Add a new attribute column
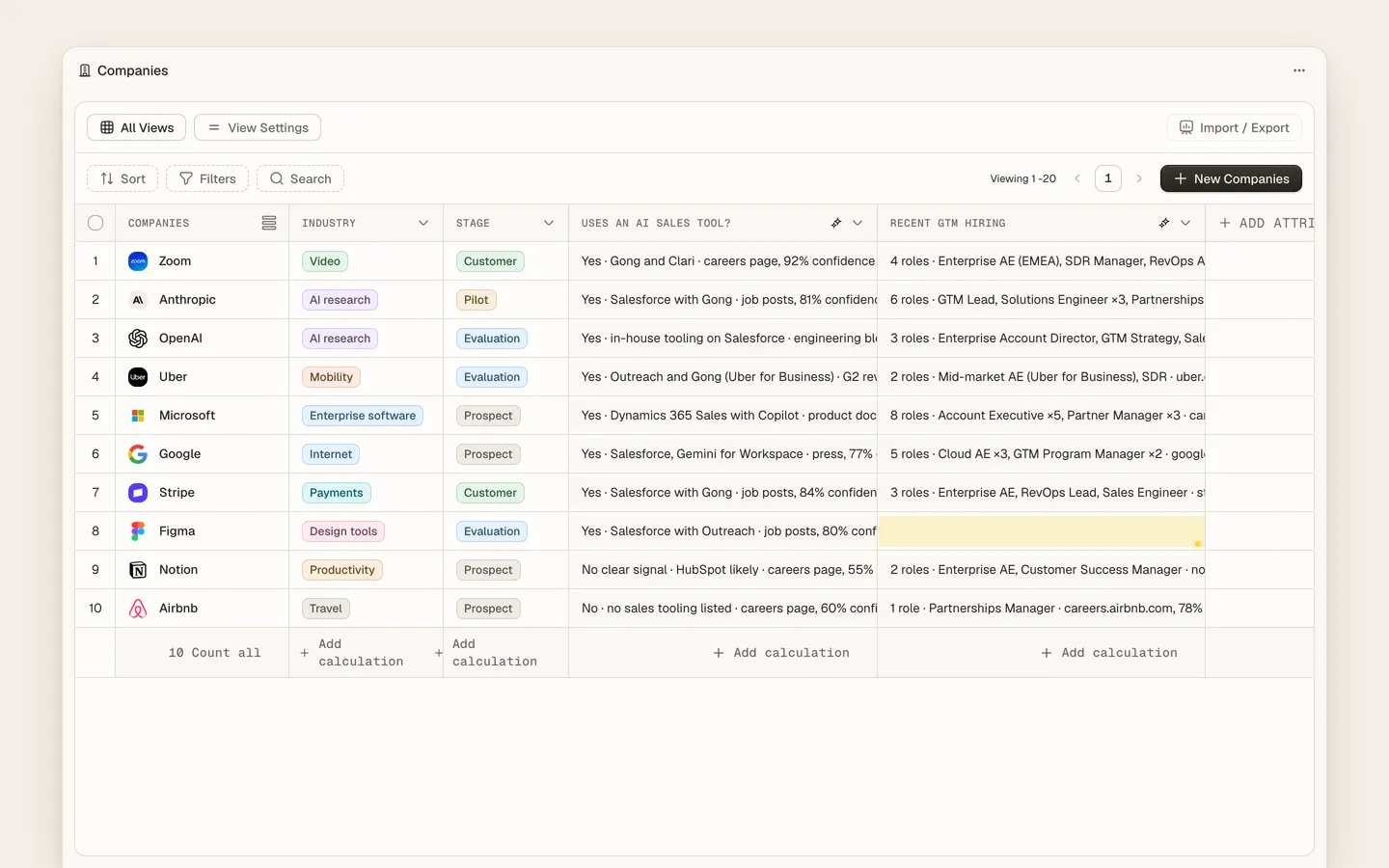 coord(1266,223)
